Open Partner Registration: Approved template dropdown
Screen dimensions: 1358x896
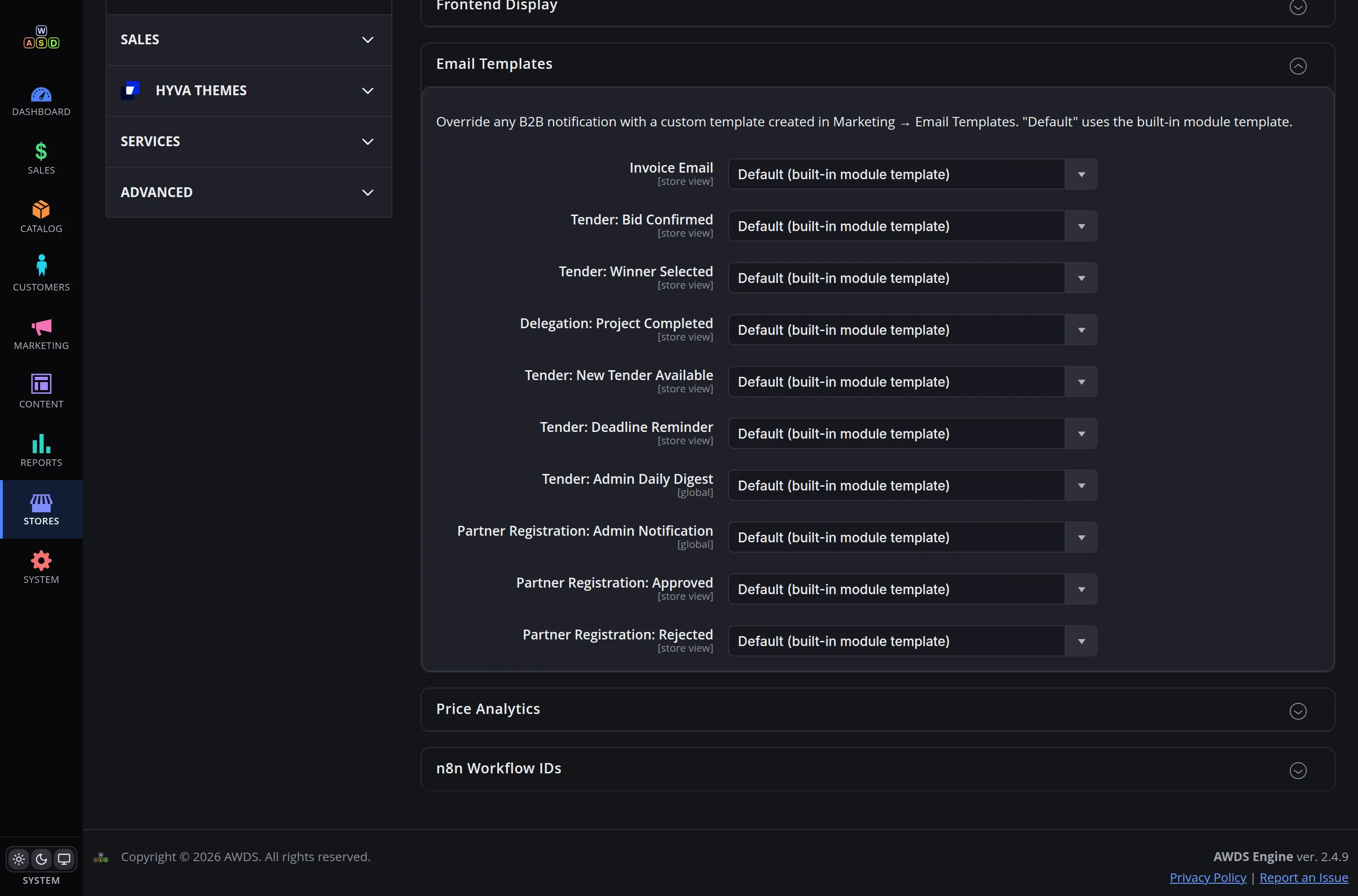click(x=912, y=589)
